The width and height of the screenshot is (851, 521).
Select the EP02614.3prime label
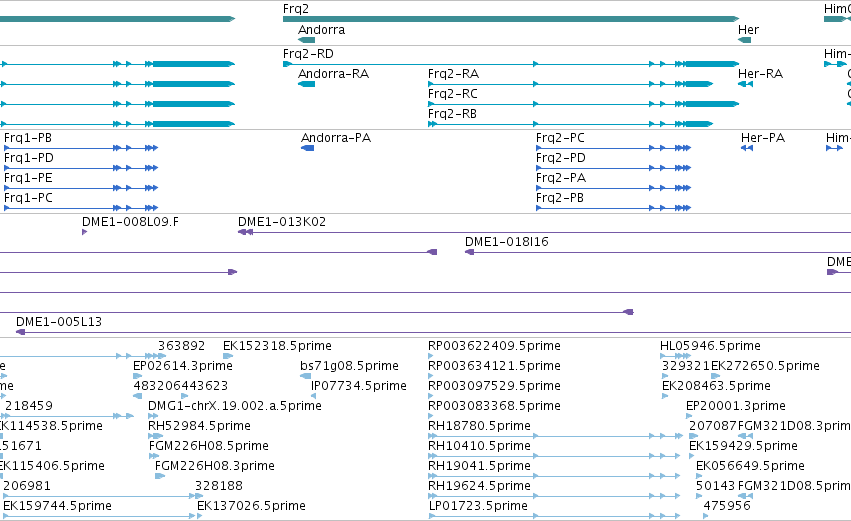pos(183,366)
